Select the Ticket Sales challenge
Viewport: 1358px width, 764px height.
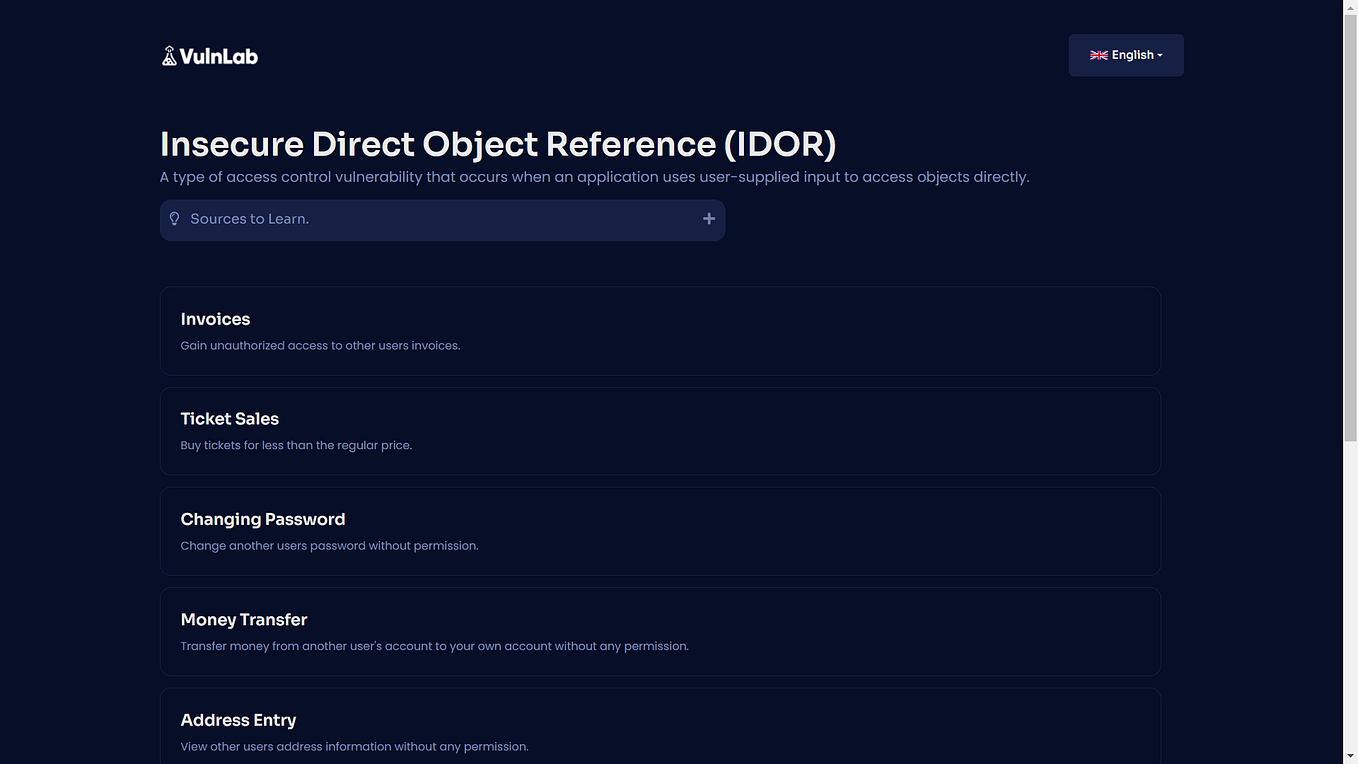click(x=660, y=430)
